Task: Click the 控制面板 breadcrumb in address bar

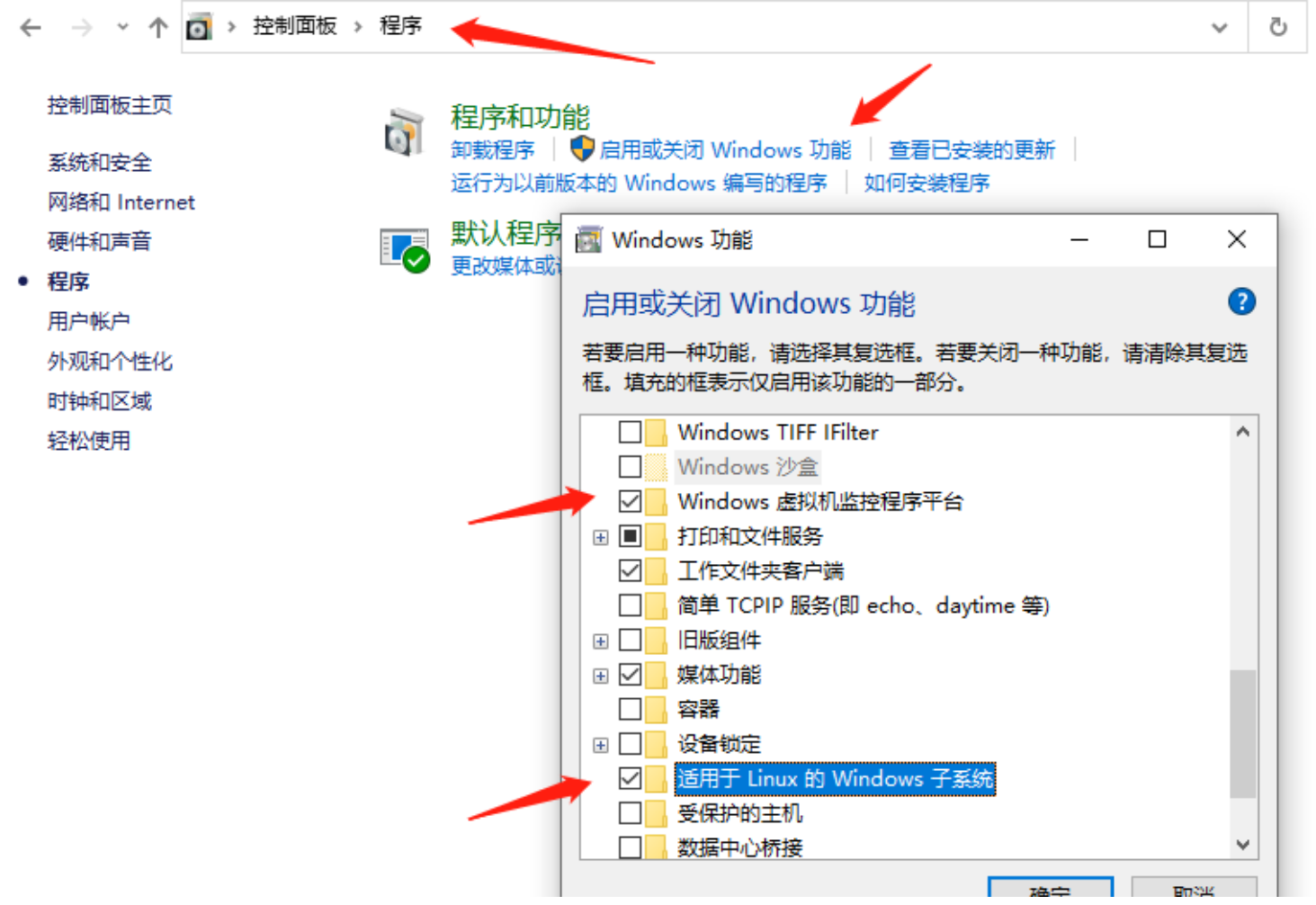Action: 294,26
